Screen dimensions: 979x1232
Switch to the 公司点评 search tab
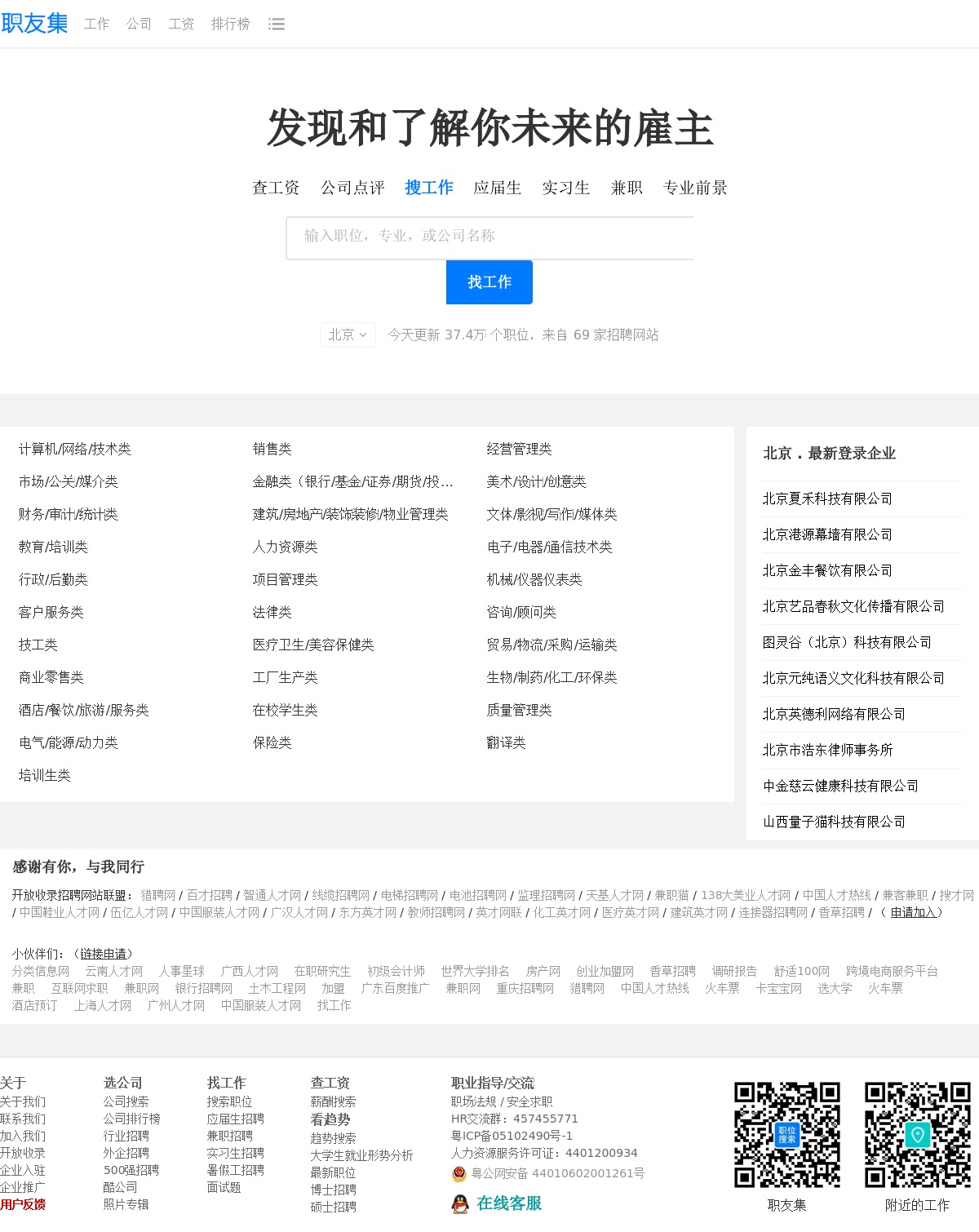pos(352,188)
